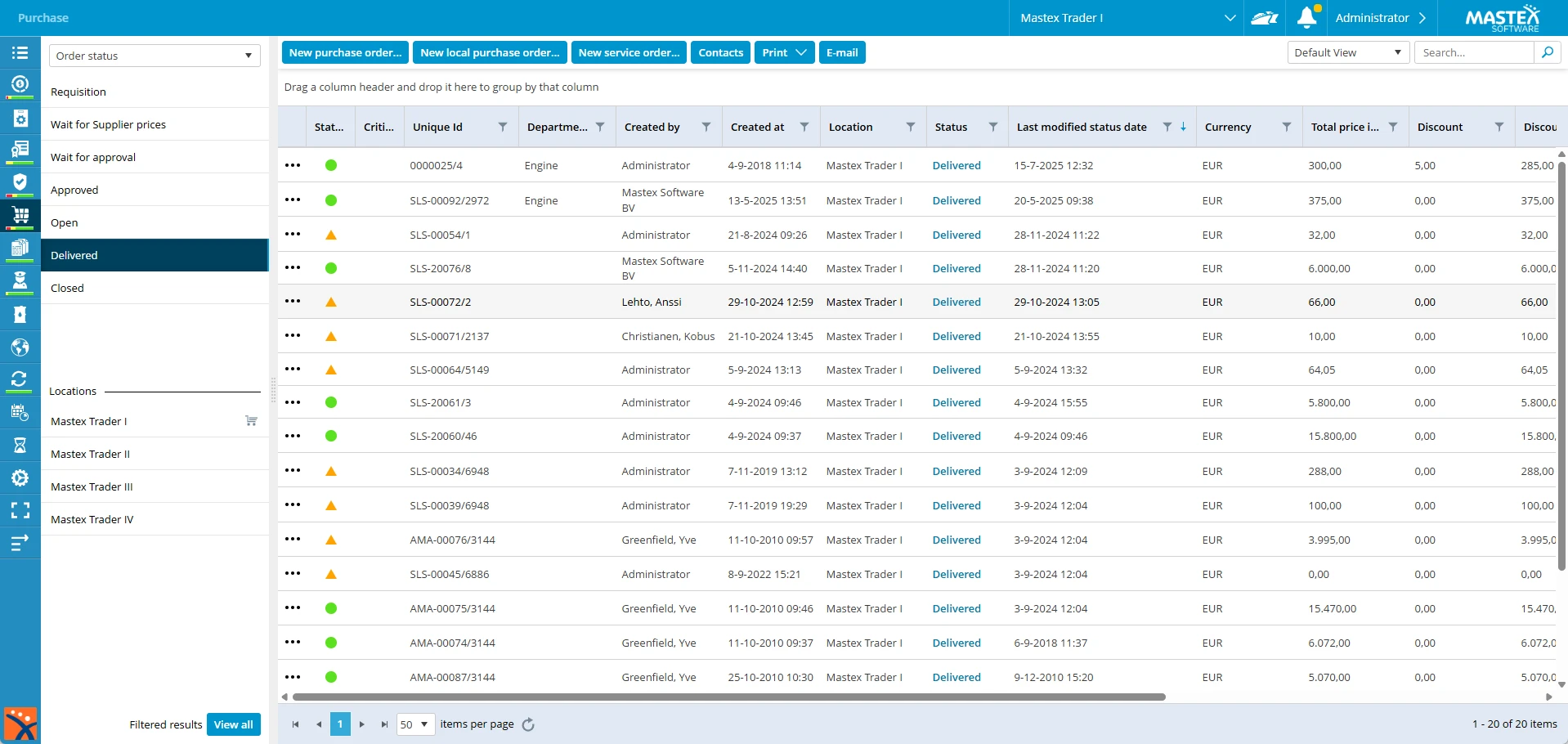Select Open status

[x=155, y=222]
